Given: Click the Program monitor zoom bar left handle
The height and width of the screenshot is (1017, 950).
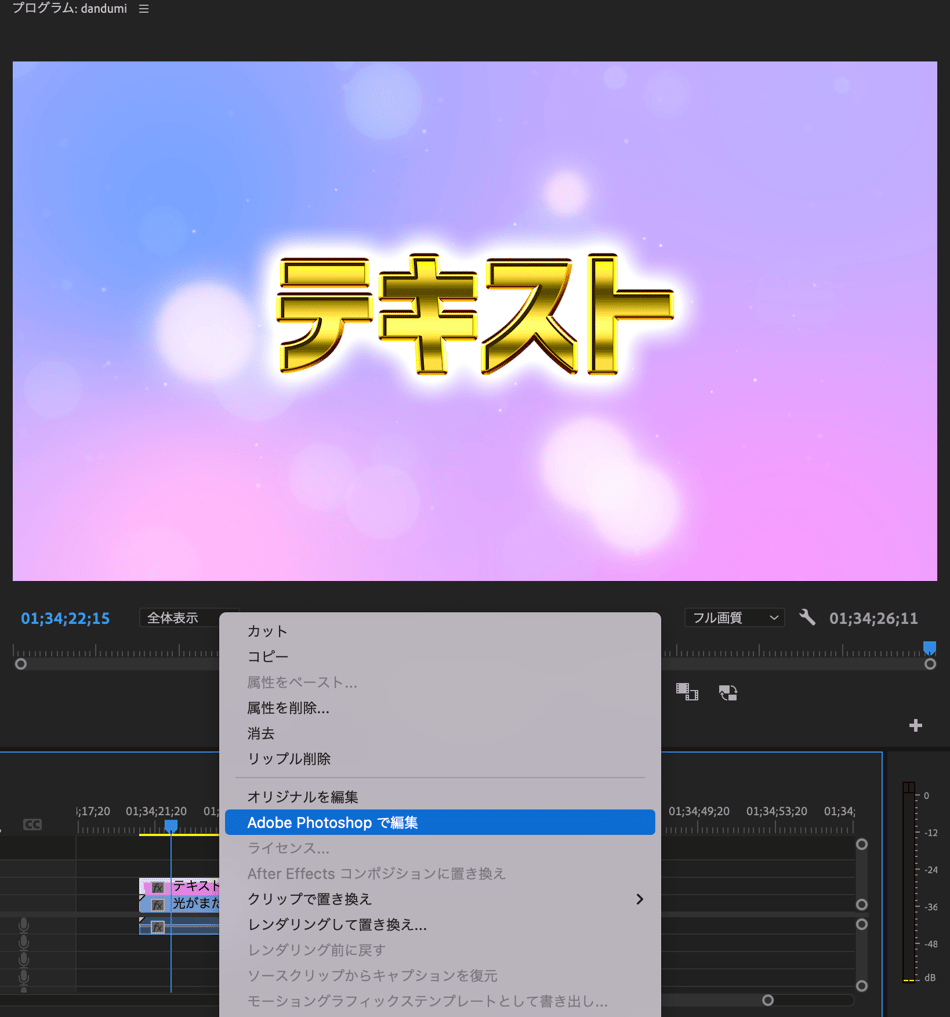Looking at the screenshot, I should coord(21,664).
